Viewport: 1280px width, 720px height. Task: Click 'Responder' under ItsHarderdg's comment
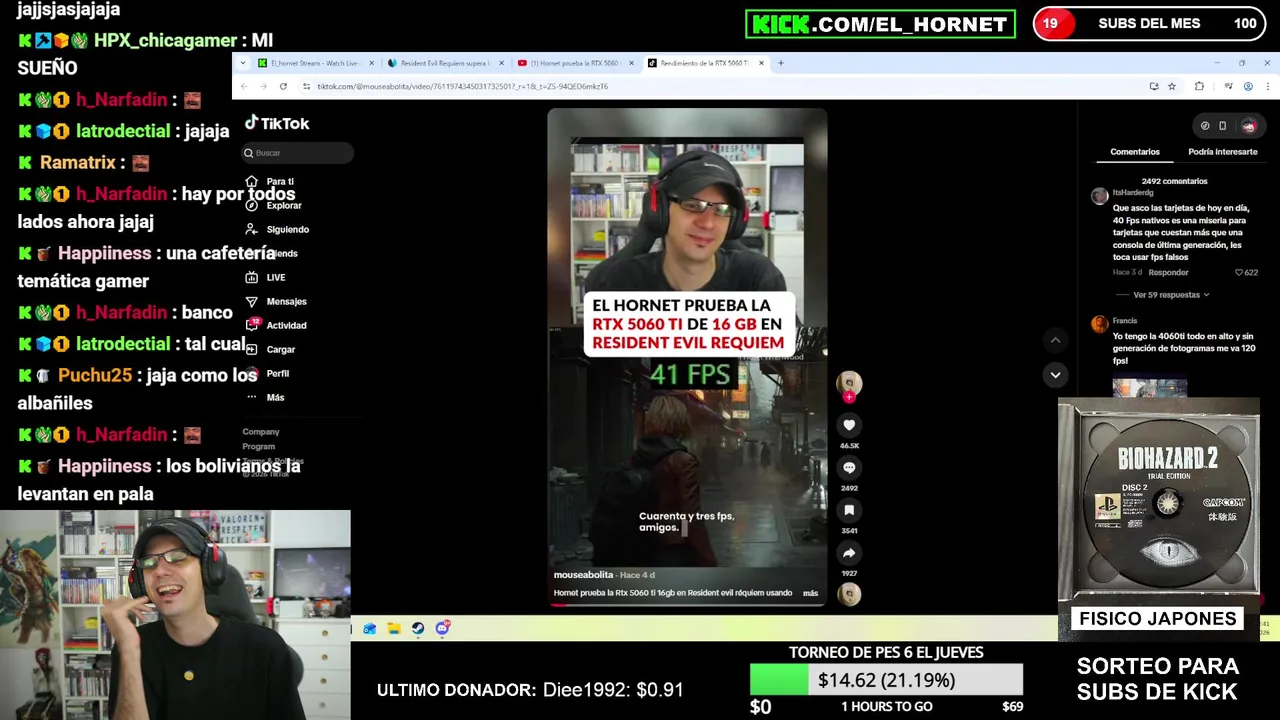[x=1168, y=272]
